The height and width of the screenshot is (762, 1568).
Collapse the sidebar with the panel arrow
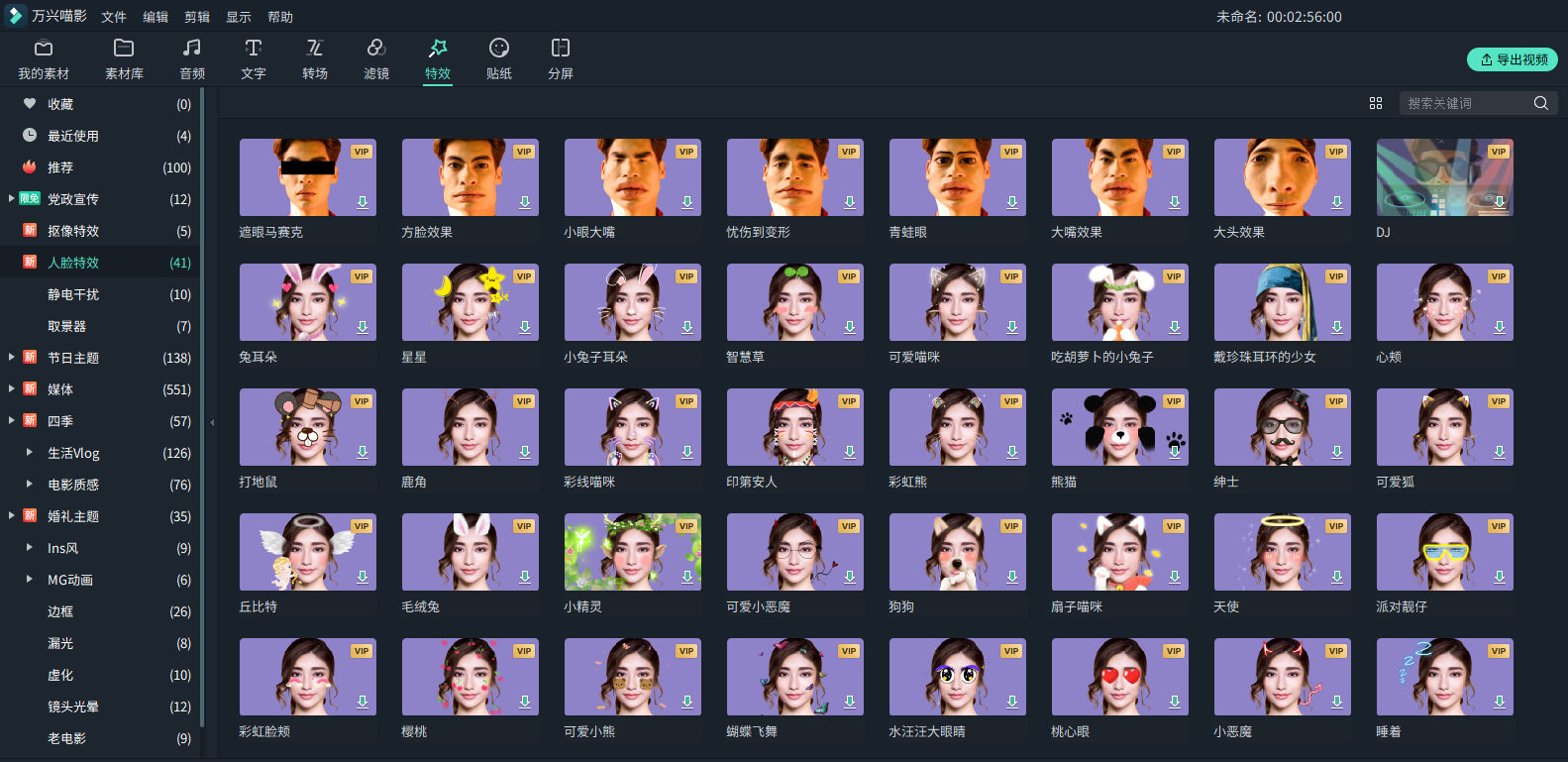212,422
